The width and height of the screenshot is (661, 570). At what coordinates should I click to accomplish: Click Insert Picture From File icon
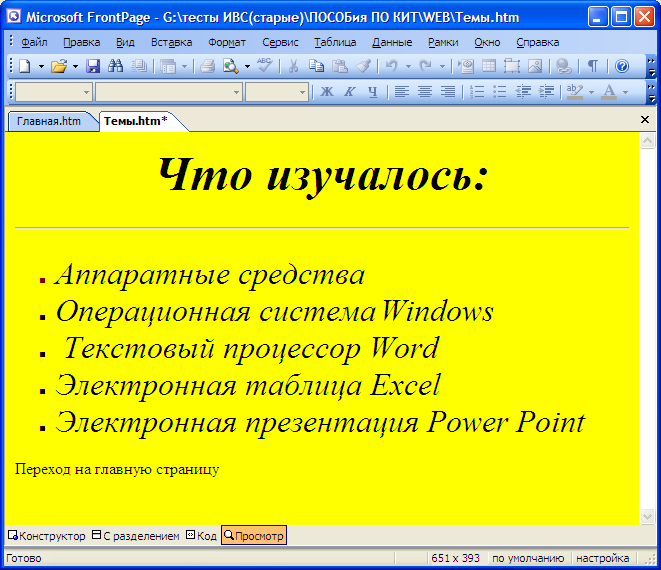click(x=535, y=66)
